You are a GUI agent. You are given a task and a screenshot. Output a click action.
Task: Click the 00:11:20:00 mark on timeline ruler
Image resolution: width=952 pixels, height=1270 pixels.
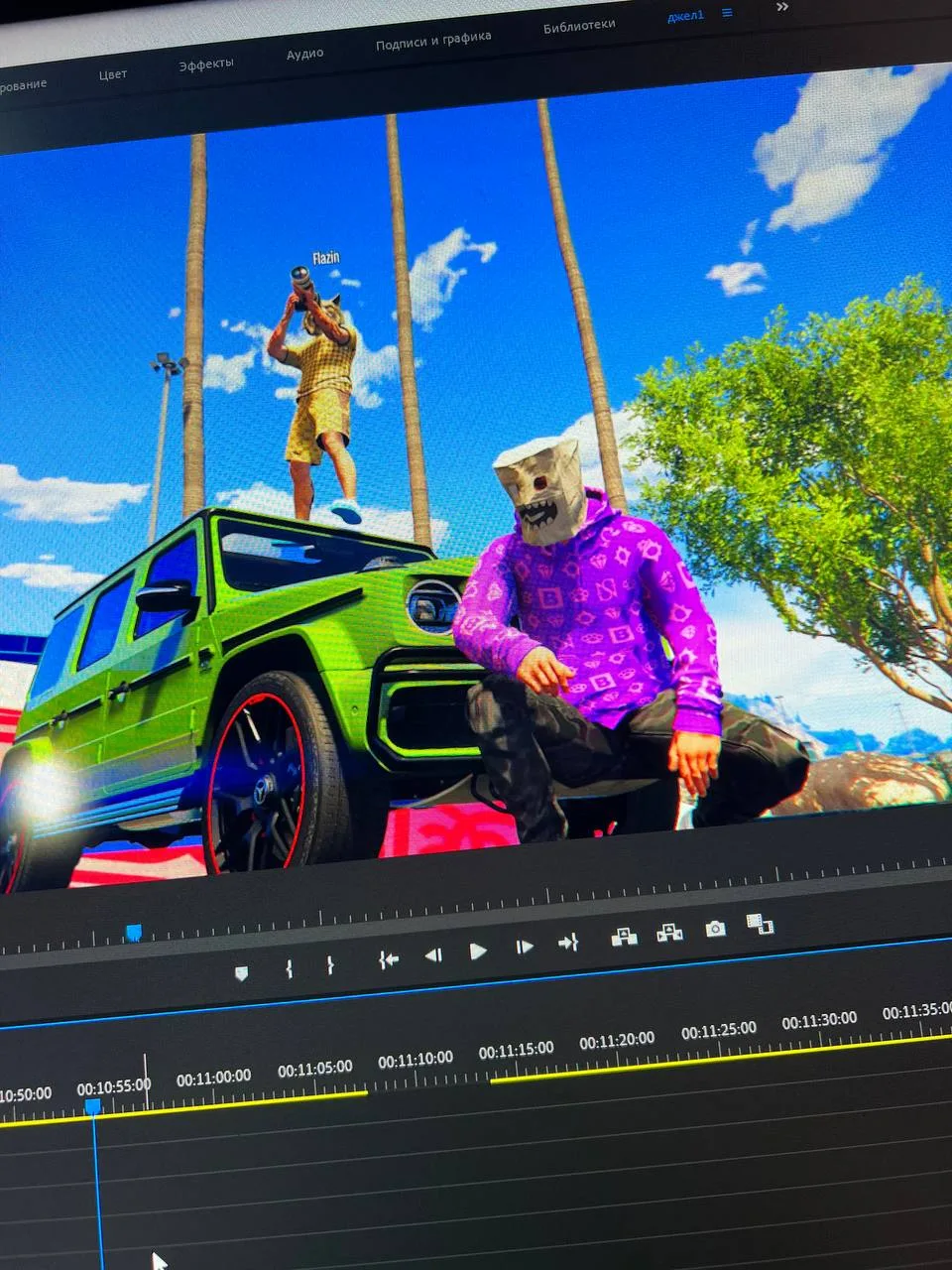(x=617, y=1041)
